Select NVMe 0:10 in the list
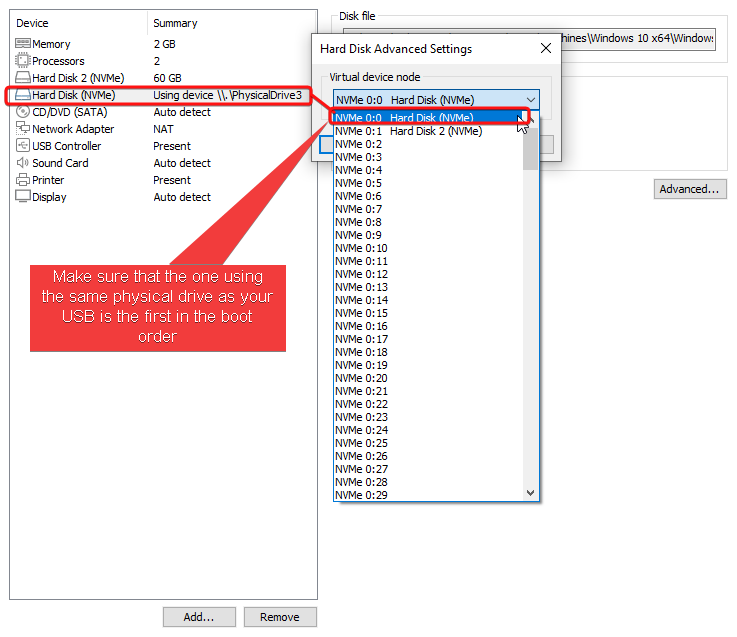This screenshot has height=637, width=737. click(428, 248)
